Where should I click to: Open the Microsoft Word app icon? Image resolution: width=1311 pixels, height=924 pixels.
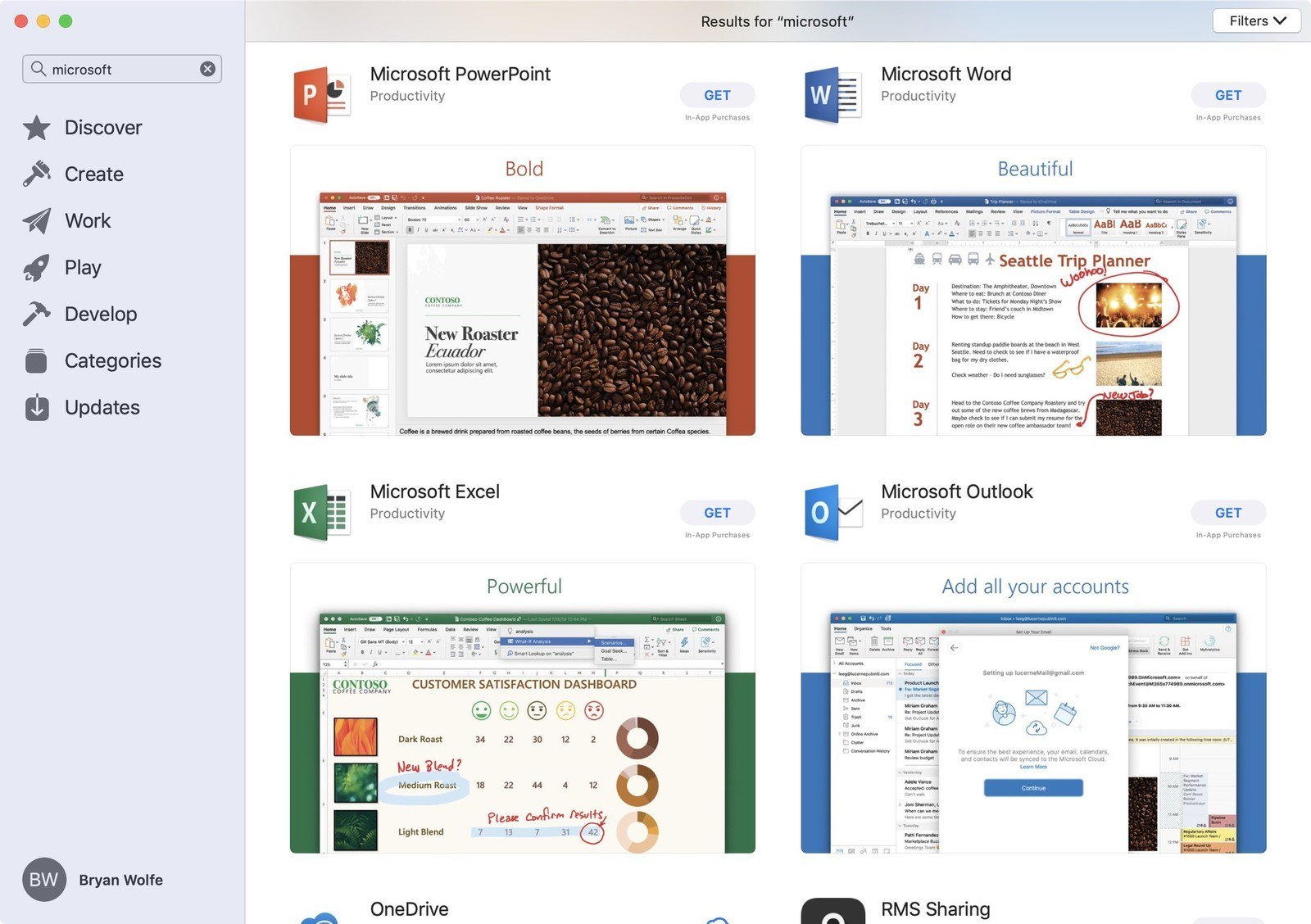click(x=833, y=95)
